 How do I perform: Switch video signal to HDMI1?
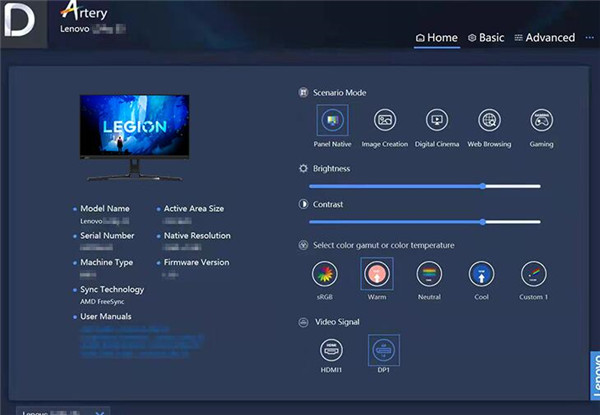pos(331,350)
